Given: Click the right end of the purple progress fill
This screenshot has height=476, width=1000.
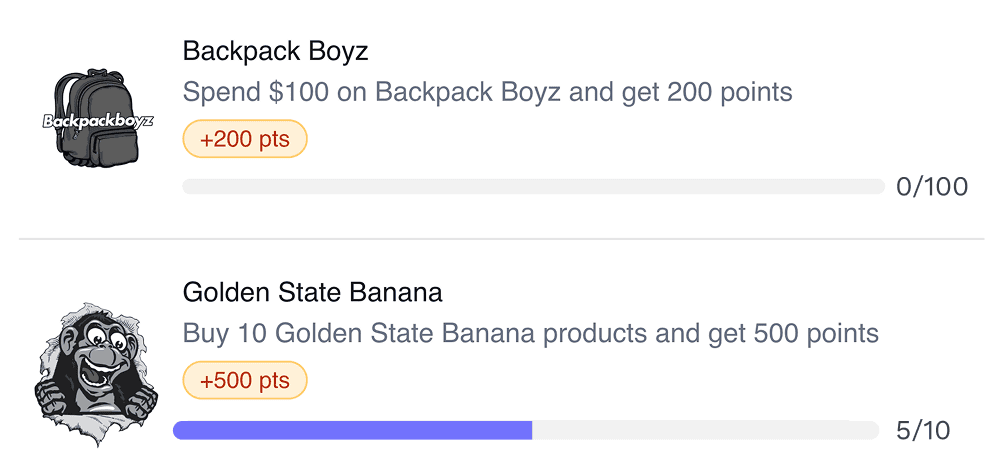Looking at the screenshot, I should (528, 430).
